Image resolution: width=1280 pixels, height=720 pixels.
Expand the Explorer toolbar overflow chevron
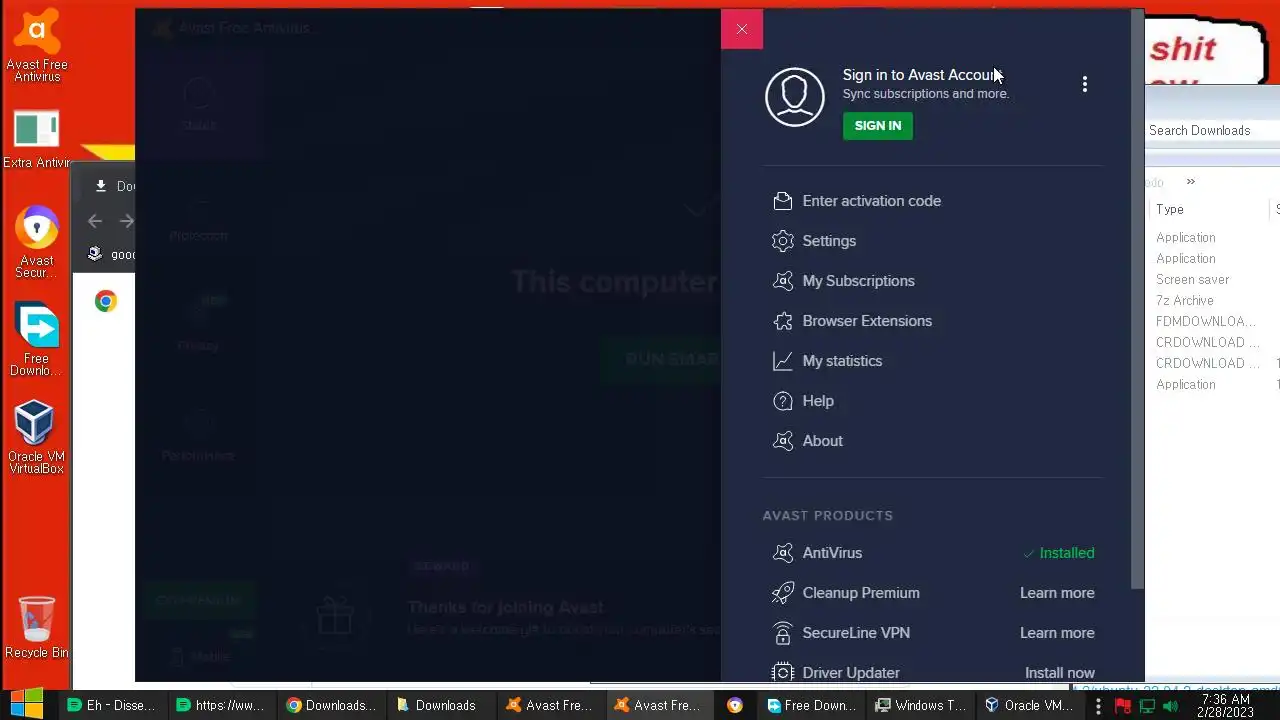point(1190,182)
